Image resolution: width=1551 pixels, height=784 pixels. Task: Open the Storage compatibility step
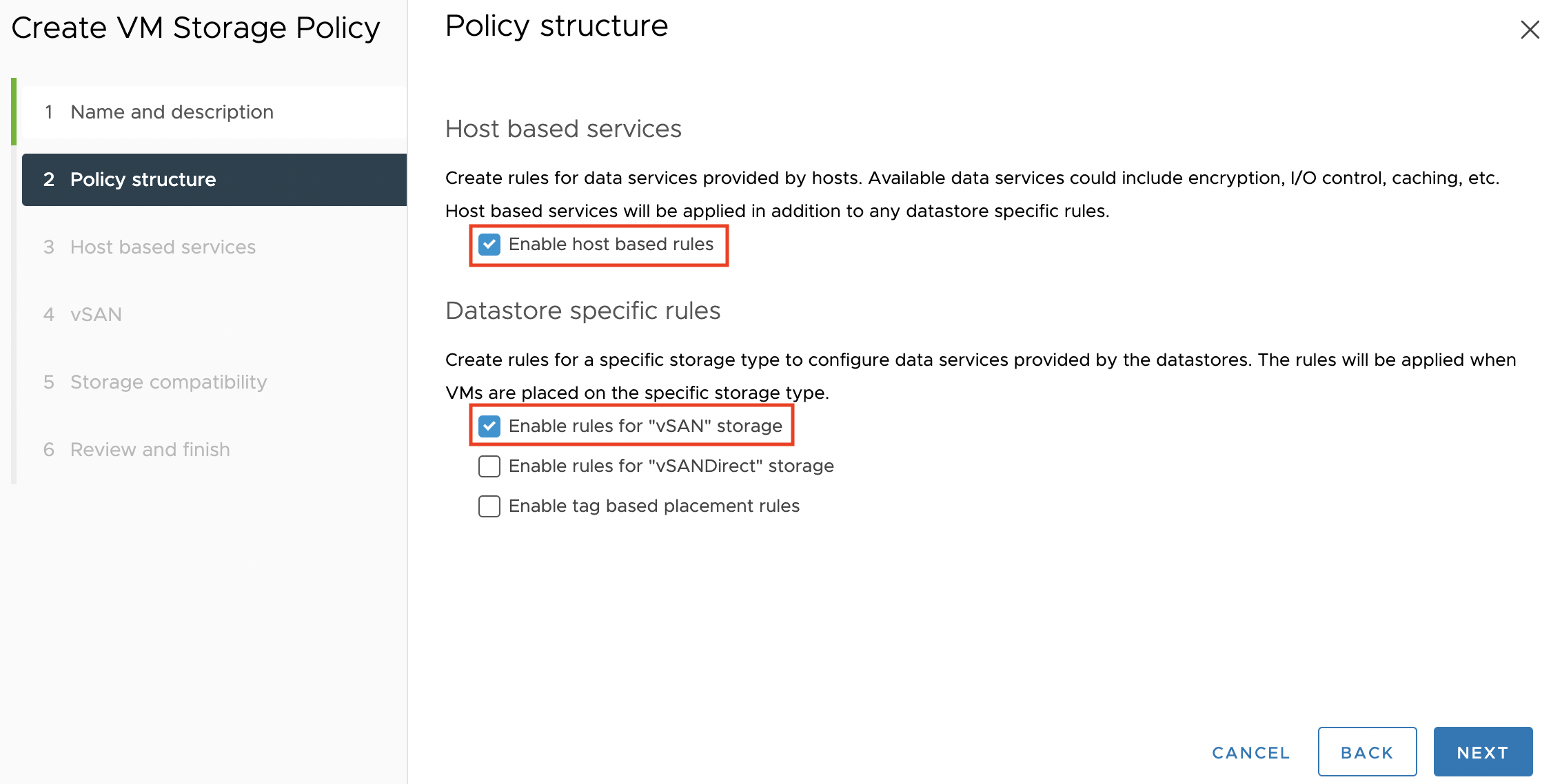(168, 382)
